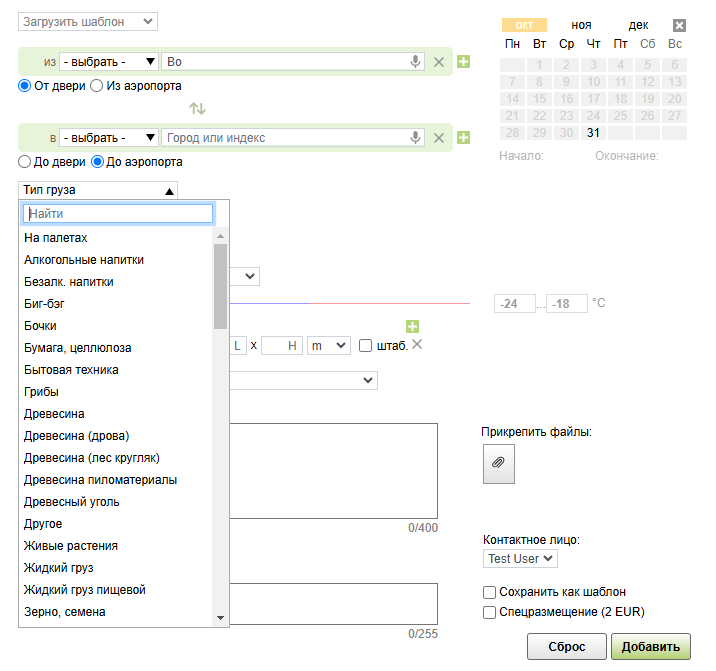
Task: Click the "Найти" search field
Action: 118,214
